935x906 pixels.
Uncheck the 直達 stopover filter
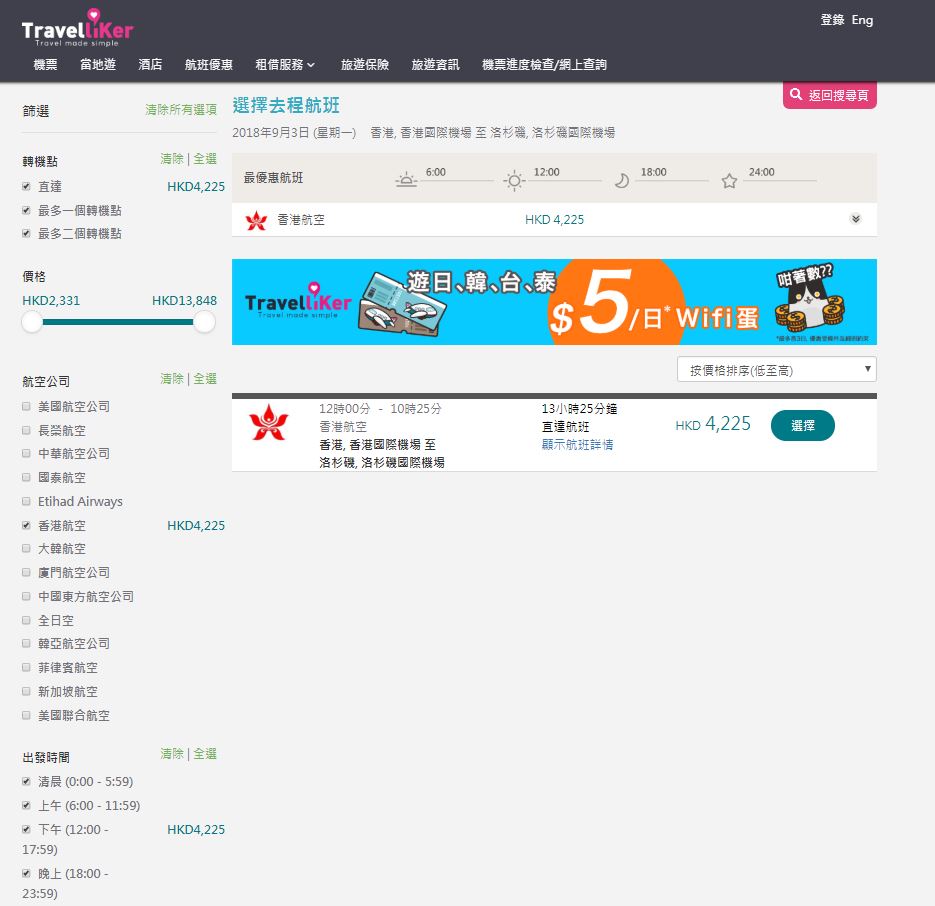click(x=26, y=187)
